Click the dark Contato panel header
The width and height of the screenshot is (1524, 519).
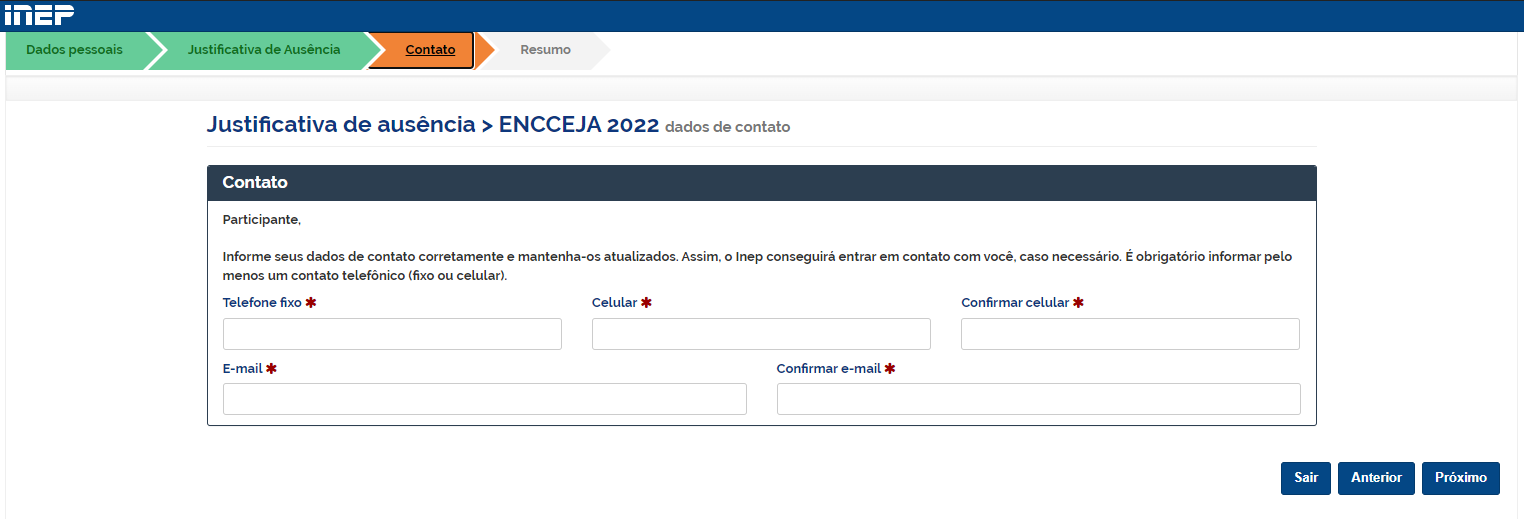(761, 183)
